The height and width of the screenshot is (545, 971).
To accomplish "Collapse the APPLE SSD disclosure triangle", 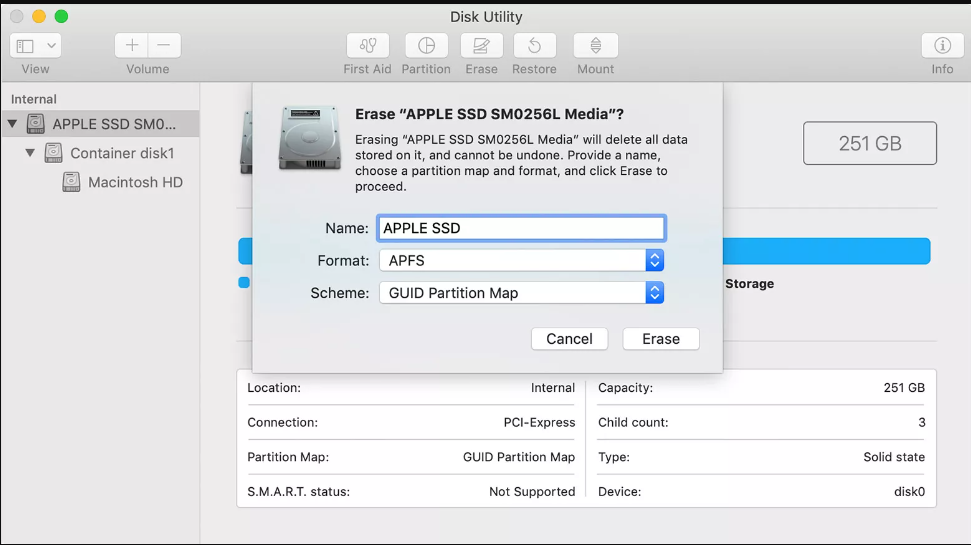I will (12, 124).
